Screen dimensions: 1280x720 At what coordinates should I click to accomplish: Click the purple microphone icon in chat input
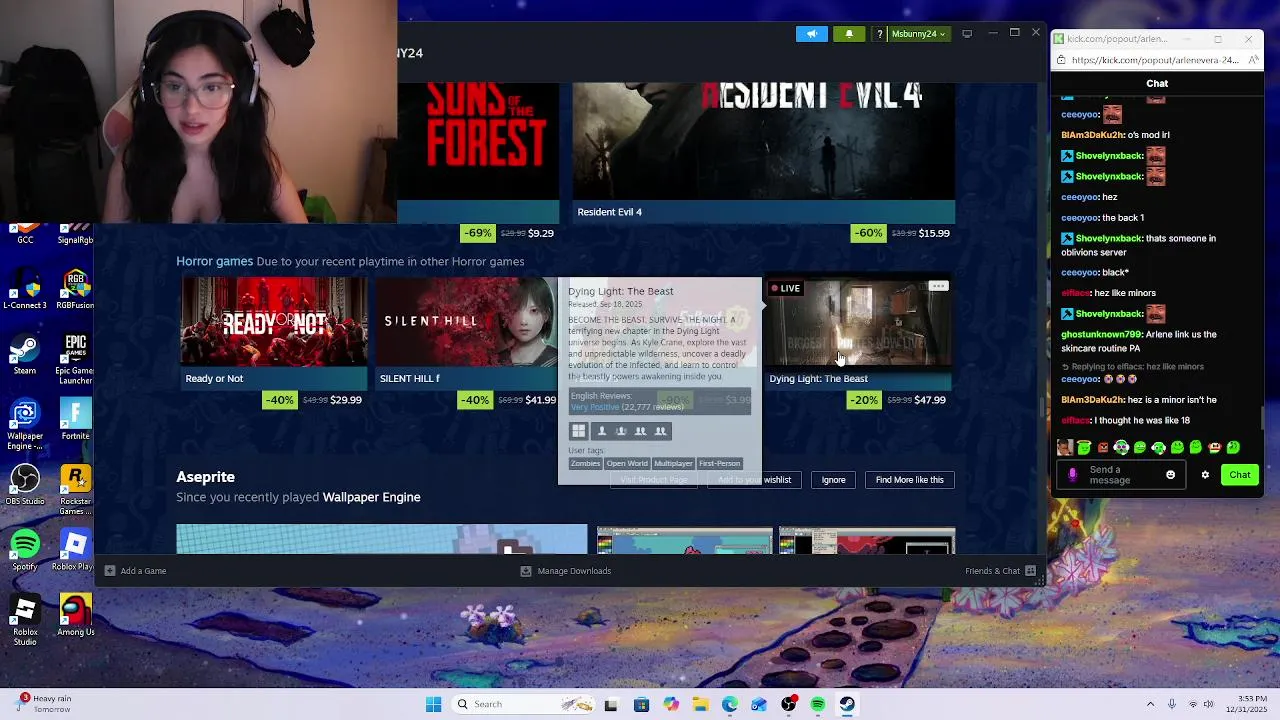coord(1073,475)
